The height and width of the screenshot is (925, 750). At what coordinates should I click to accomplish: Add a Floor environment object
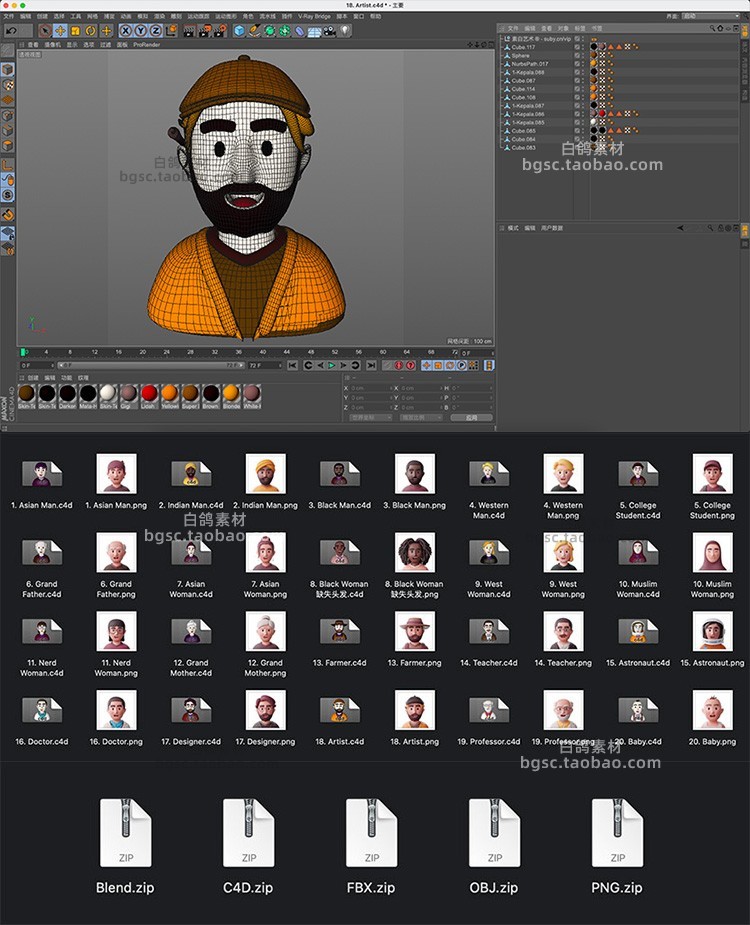coord(315,31)
